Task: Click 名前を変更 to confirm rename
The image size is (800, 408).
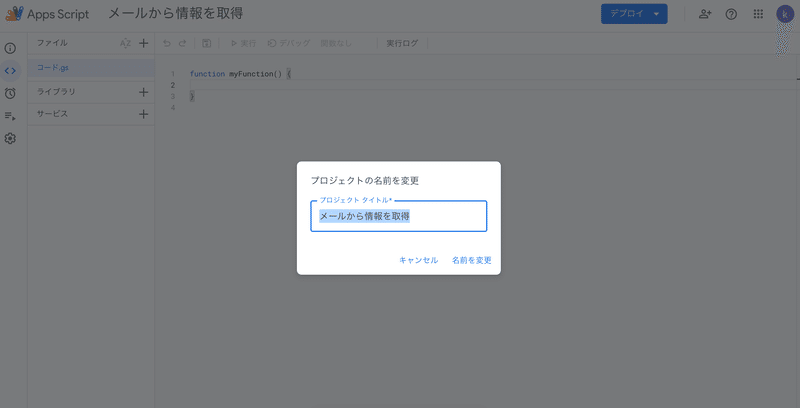Action: (472, 260)
